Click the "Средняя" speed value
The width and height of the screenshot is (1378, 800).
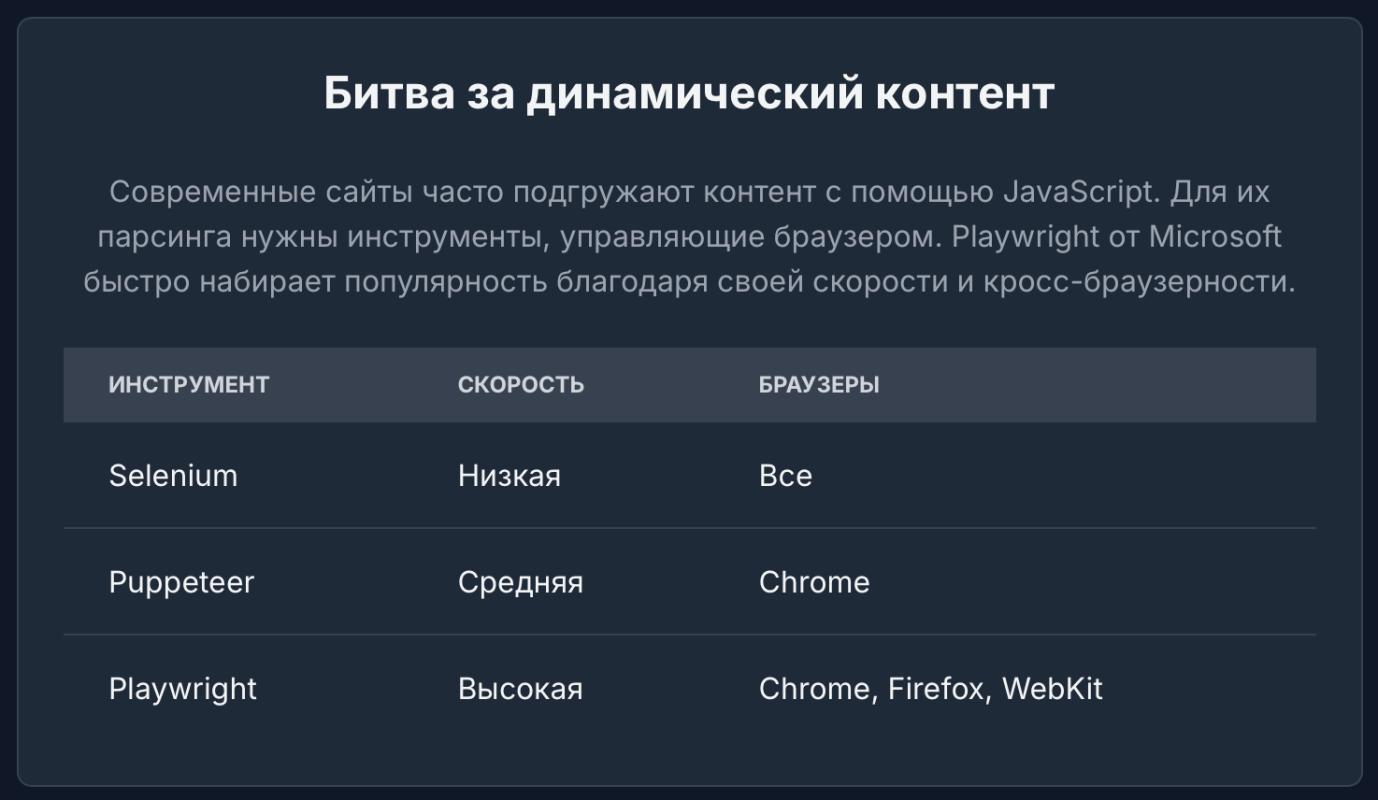(x=520, y=582)
